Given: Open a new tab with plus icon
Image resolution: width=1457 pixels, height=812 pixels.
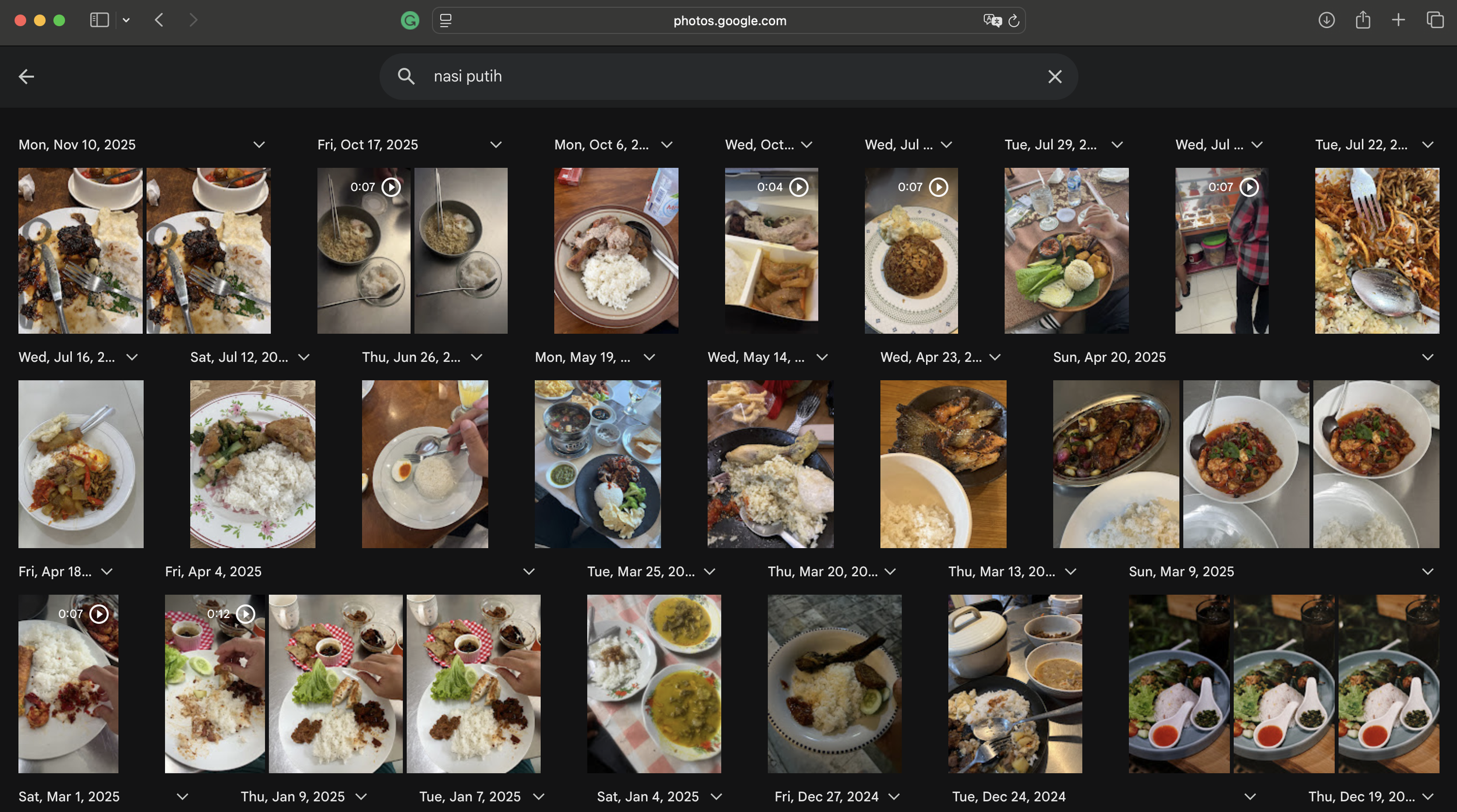Looking at the screenshot, I should (x=1398, y=20).
